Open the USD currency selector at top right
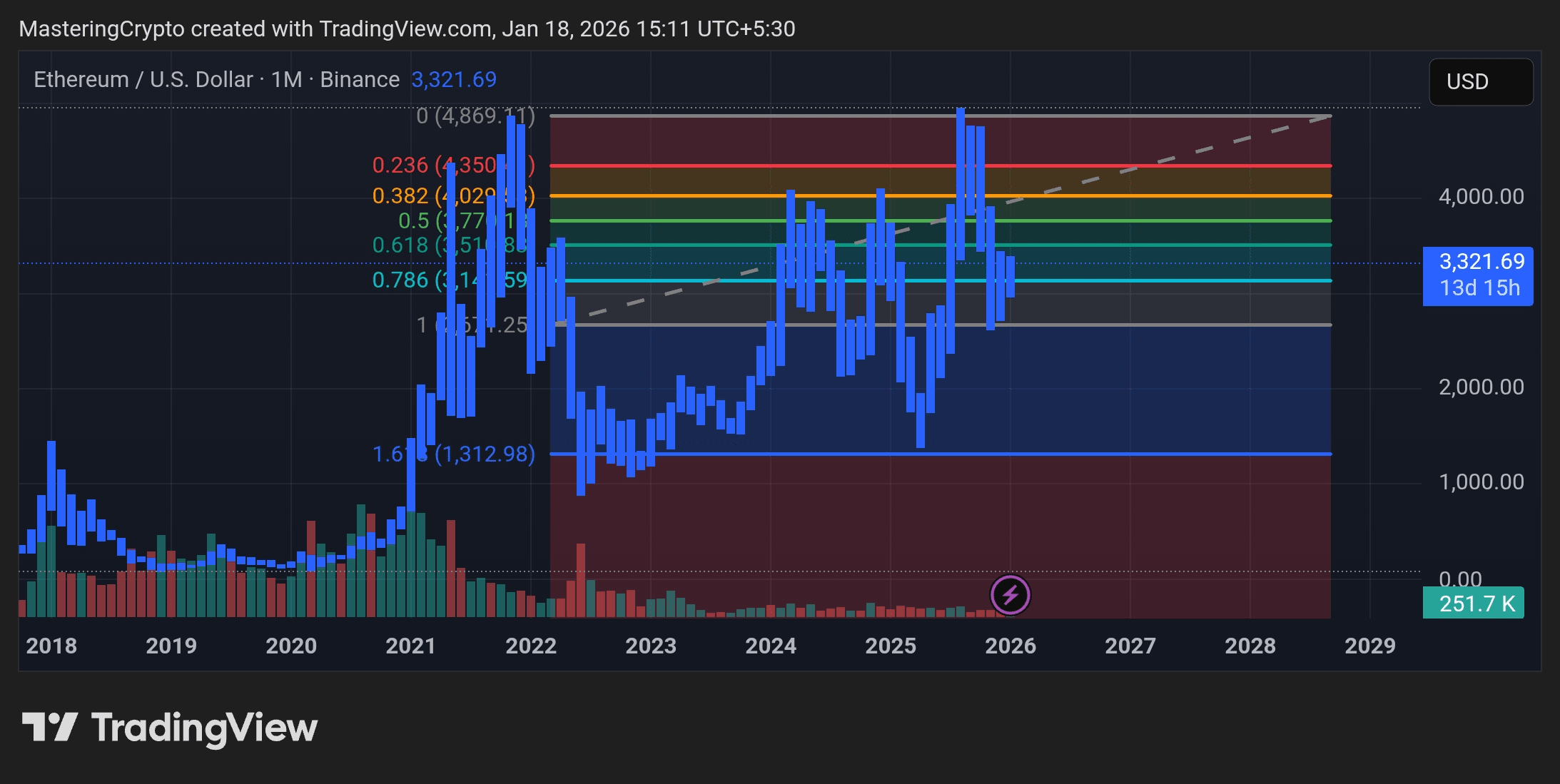 click(x=1480, y=81)
